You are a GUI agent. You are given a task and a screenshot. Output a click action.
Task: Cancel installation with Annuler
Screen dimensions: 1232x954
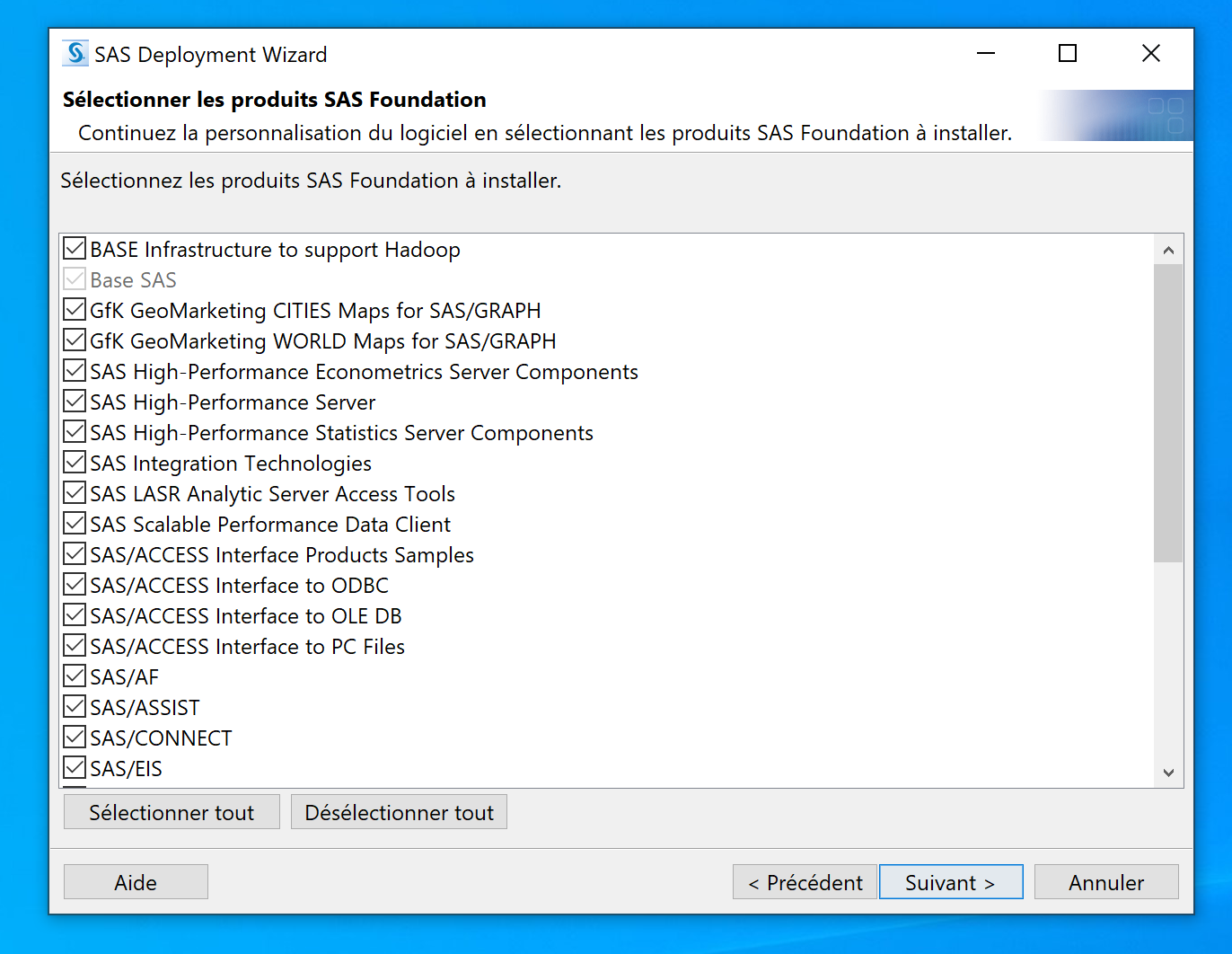pyautogui.click(x=1105, y=882)
